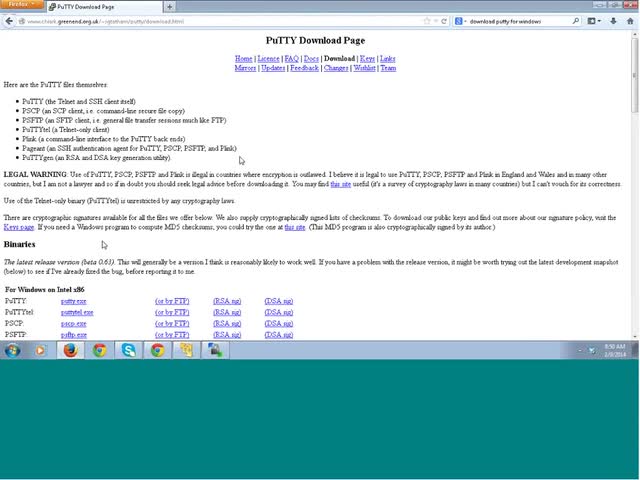
Task: Open the Firefox downloads arrow icon
Action: click(x=613, y=21)
